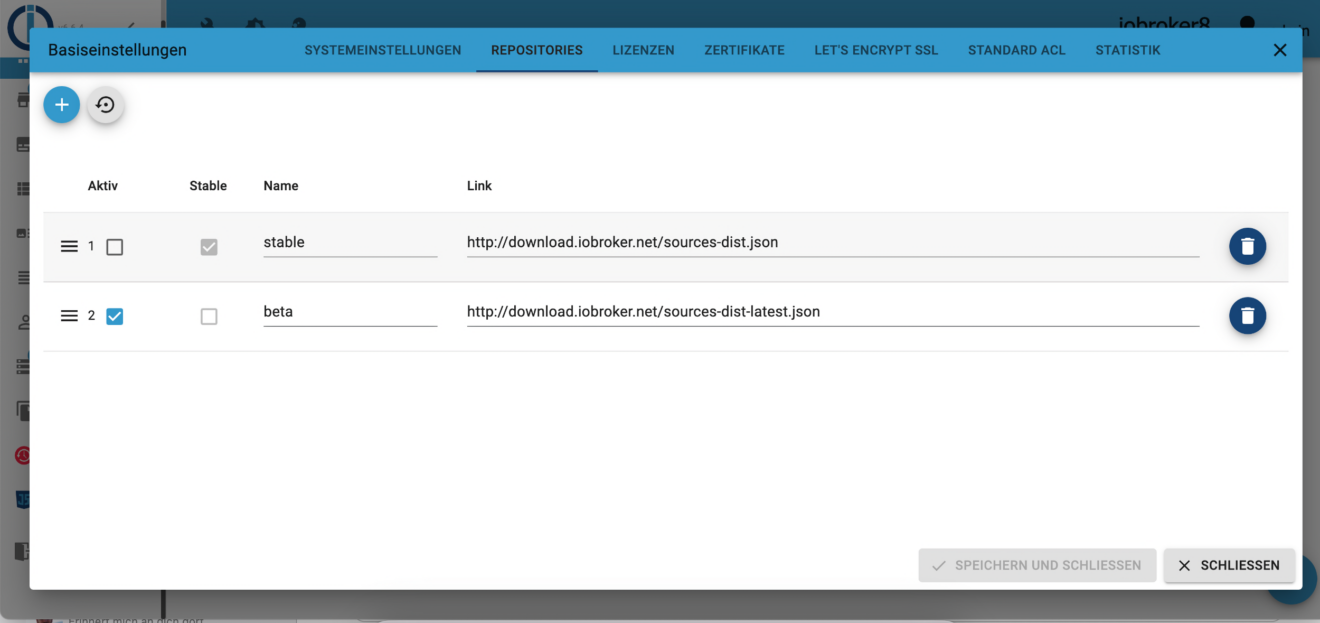Image resolution: width=1320 pixels, height=623 pixels.
Task: Click the user avatar in header
Action: click(x=1247, y=22)
